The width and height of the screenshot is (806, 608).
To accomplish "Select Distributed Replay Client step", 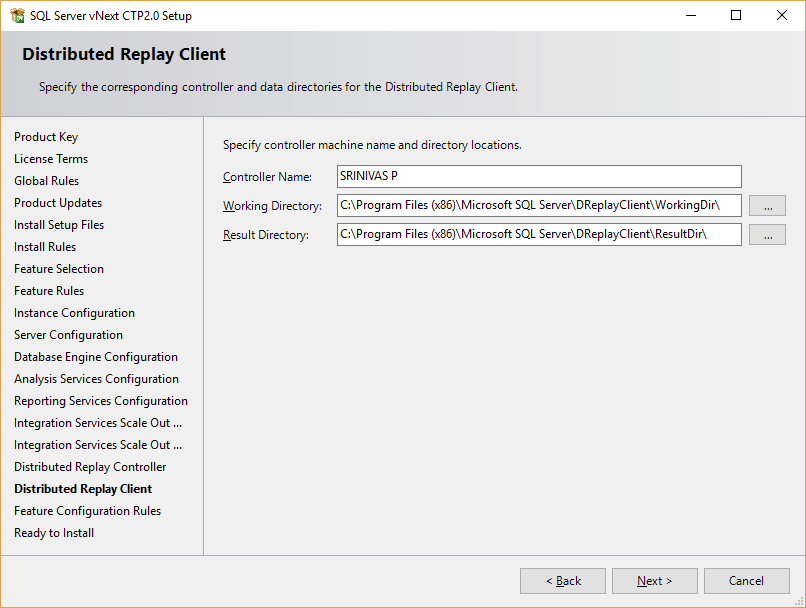I will 83,489.
